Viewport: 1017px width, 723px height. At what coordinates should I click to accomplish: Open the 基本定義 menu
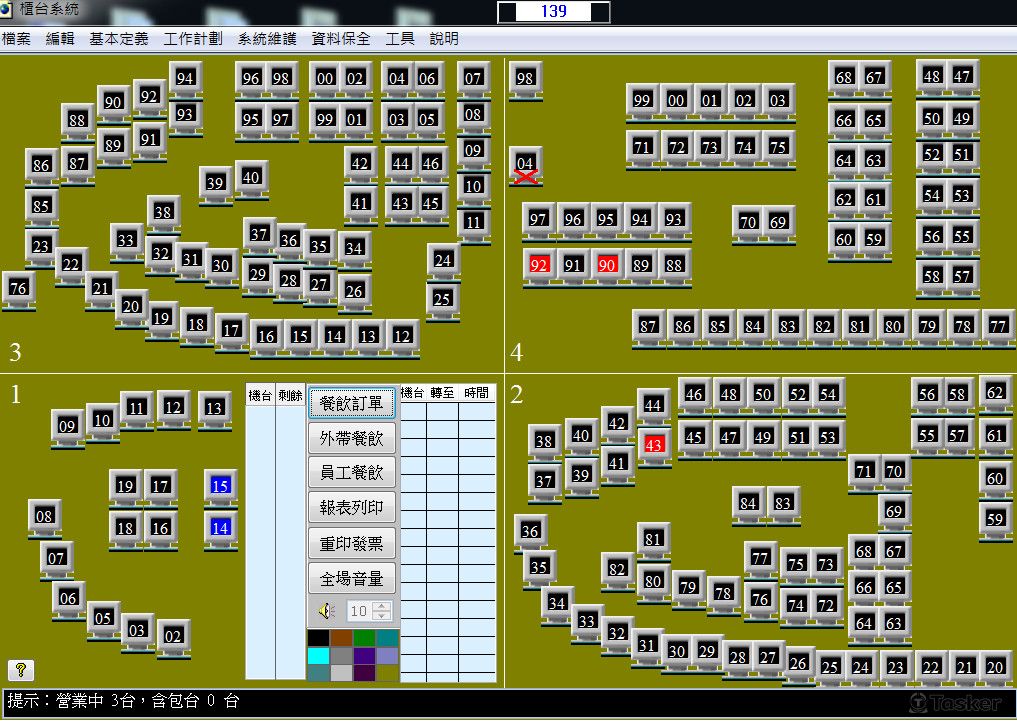click(119, 39)
